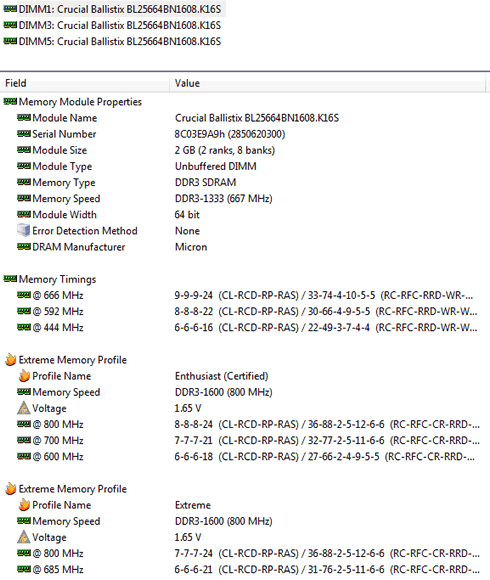The height and width of the screenshot is (580, 490).
Task: Click the DIMM5 memory chip icon
Action: coord(10,40)
